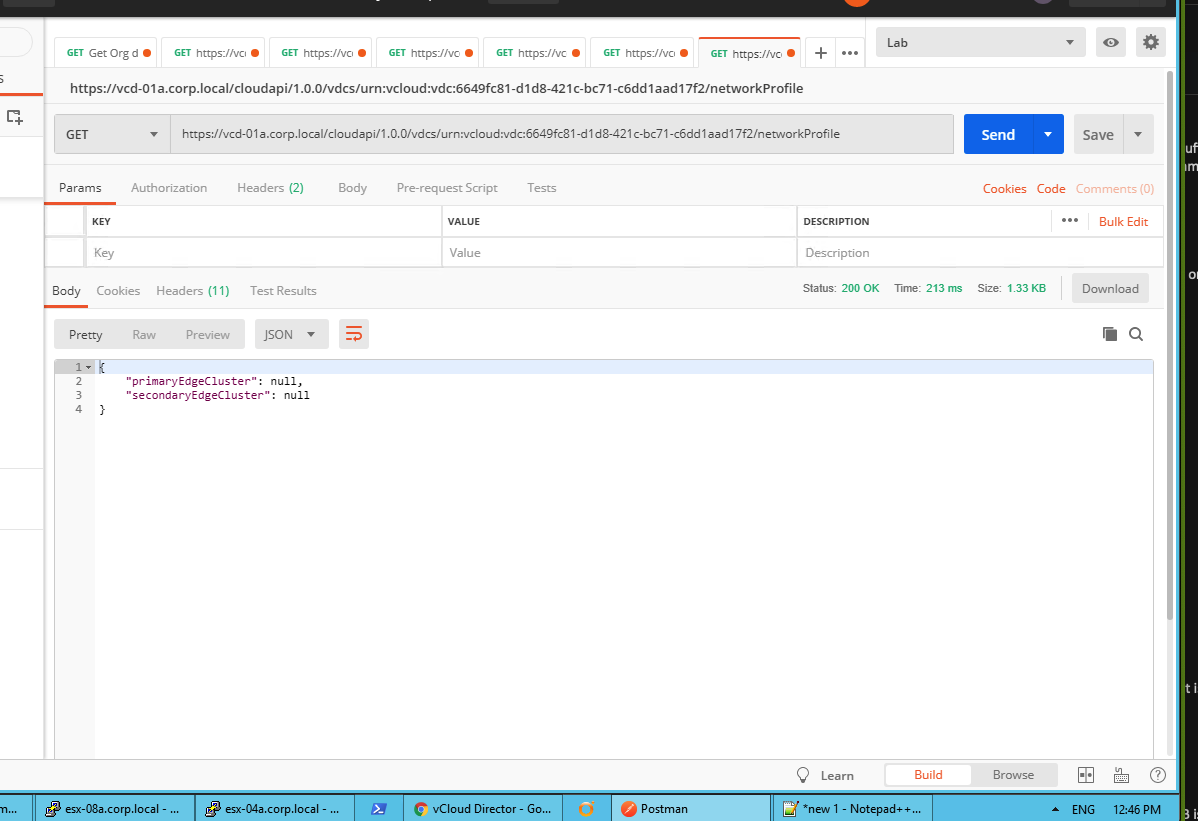Search the response body with magnifier icon
Image resolution: width=1198 pixels, height=821 pixels.
1136,335
